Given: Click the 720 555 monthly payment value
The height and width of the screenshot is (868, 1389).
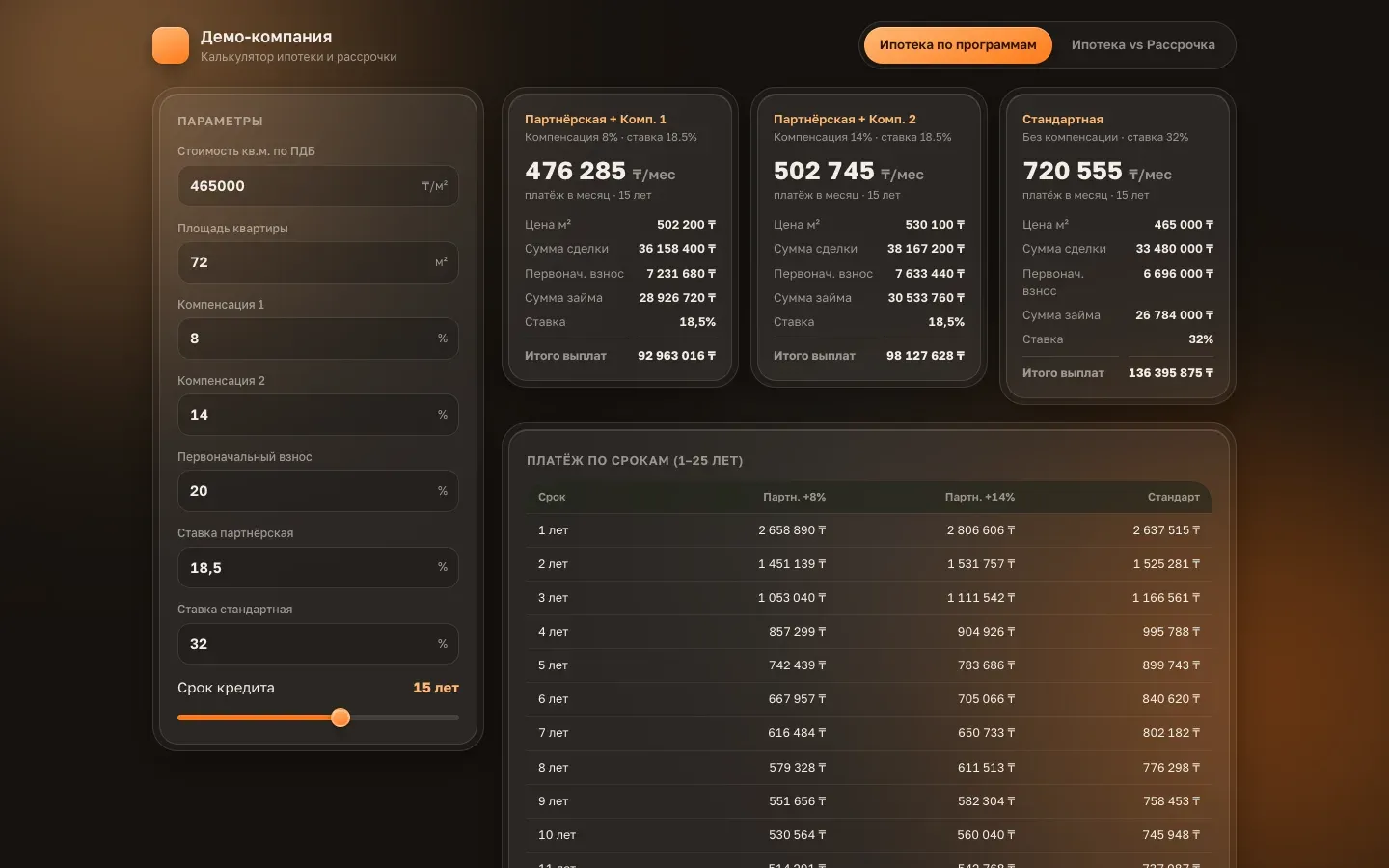Looking at the screenshot, I should pyautogui.click(x=1073, y=171).
